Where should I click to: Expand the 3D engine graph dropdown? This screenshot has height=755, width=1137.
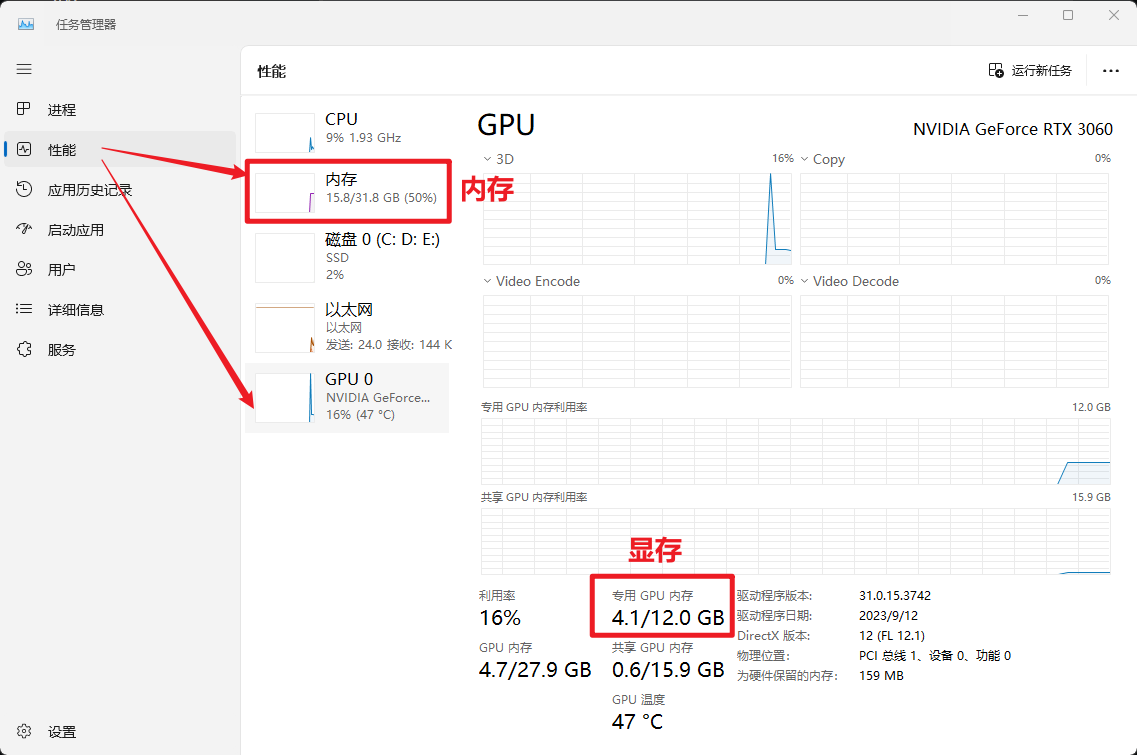[x=499, y=159]
